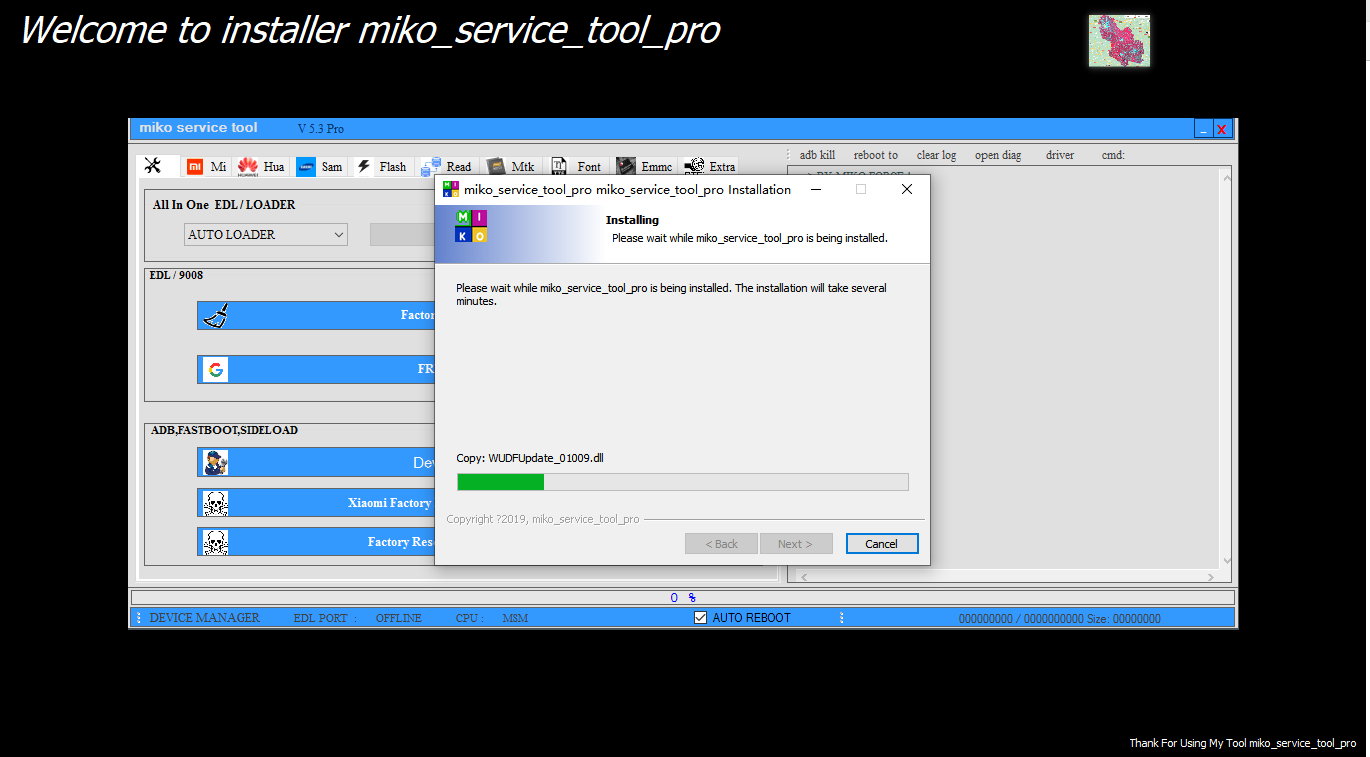Select the Font tab
Viewport: 1370px width, 757px height.
(576, 167)
